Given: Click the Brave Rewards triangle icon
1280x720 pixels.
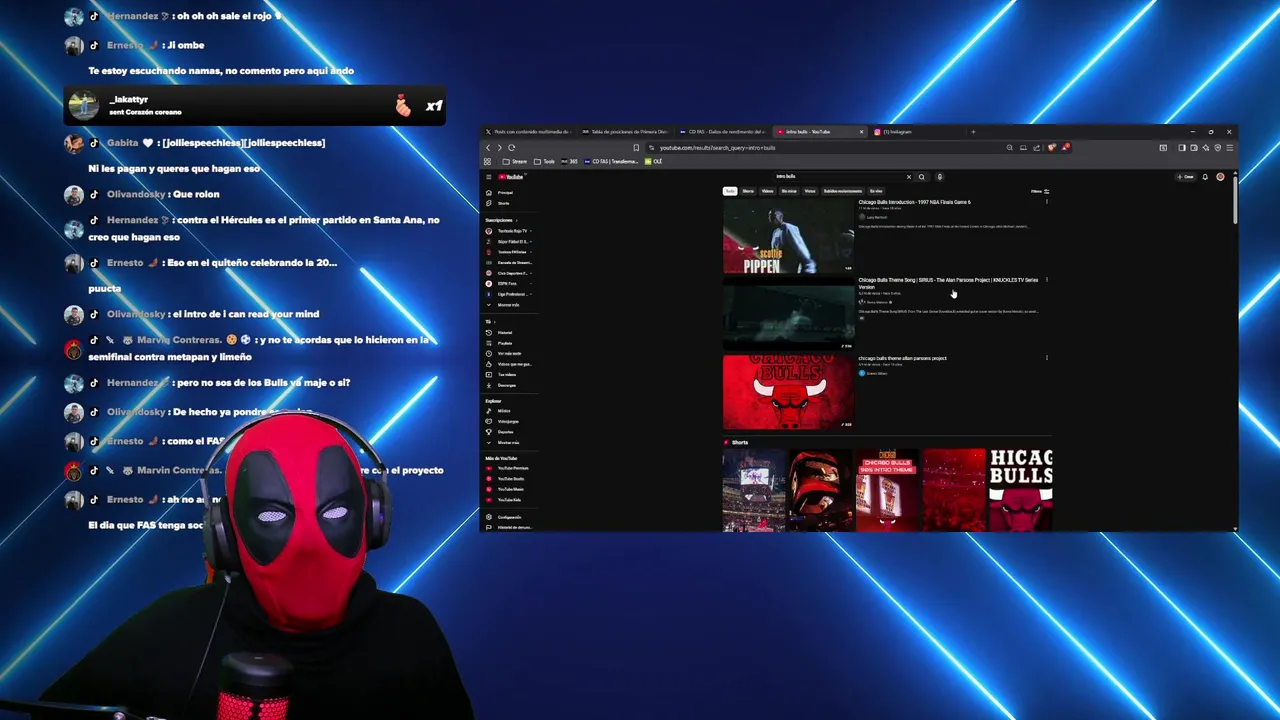Looking at the screenshot, I should coord(1065,148).
